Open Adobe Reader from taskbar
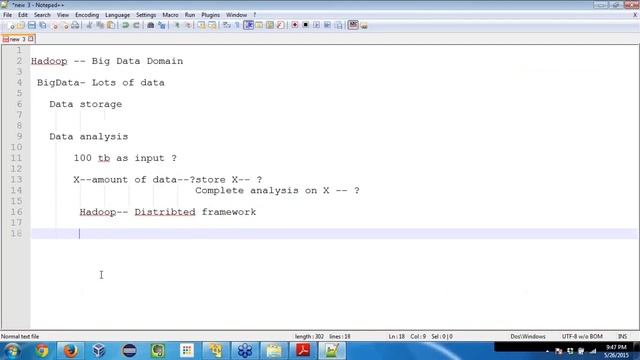 pyautogui.click(x=303, y=351)
